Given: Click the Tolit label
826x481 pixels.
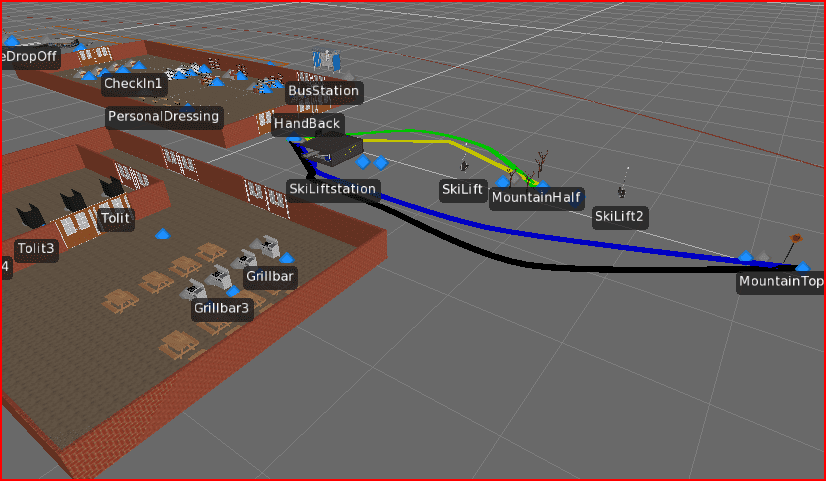Looking at the screenshot, I should pyautogui.click(x=116, y=217).
